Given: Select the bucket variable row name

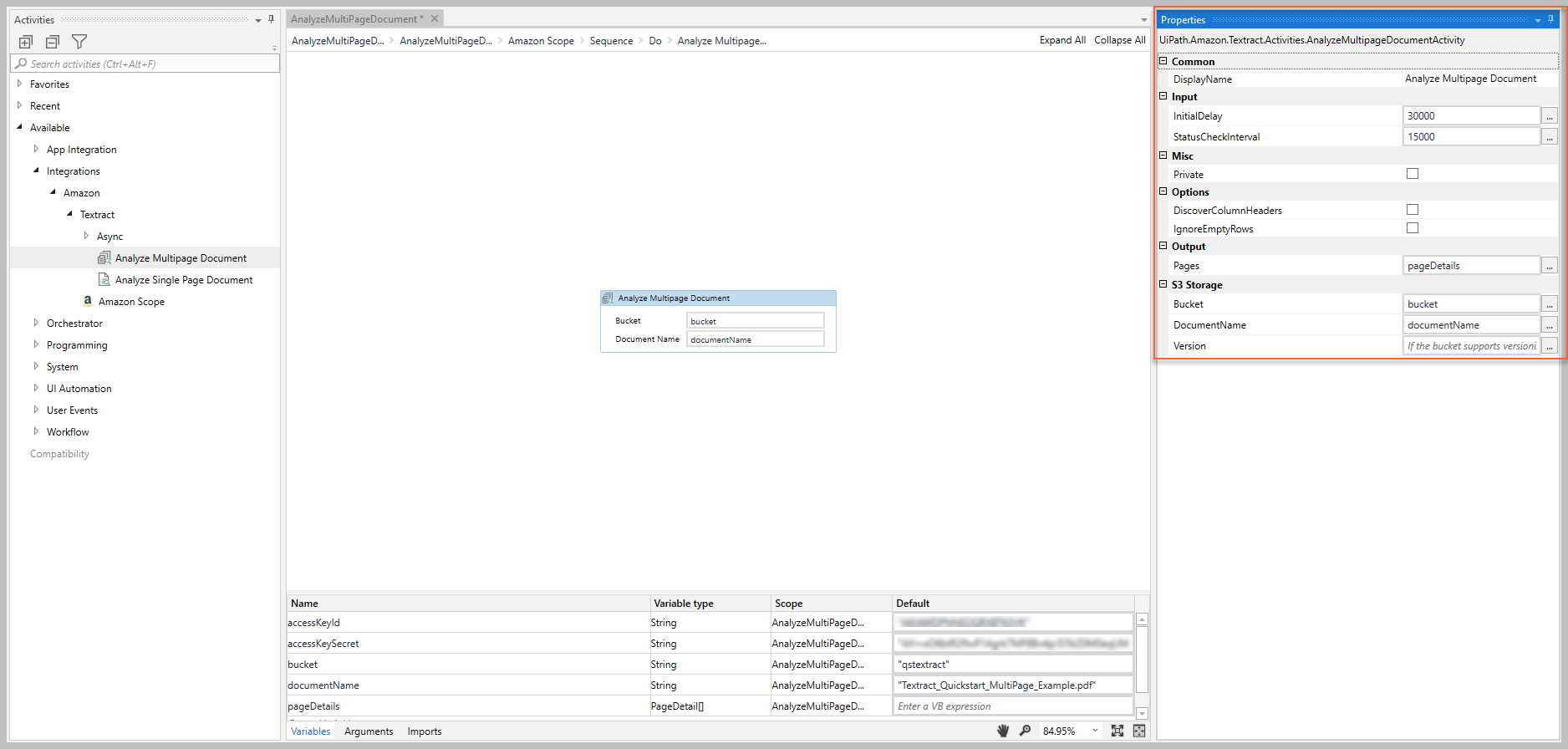Looking at the screenshot, I should click(x=303, y=665).
